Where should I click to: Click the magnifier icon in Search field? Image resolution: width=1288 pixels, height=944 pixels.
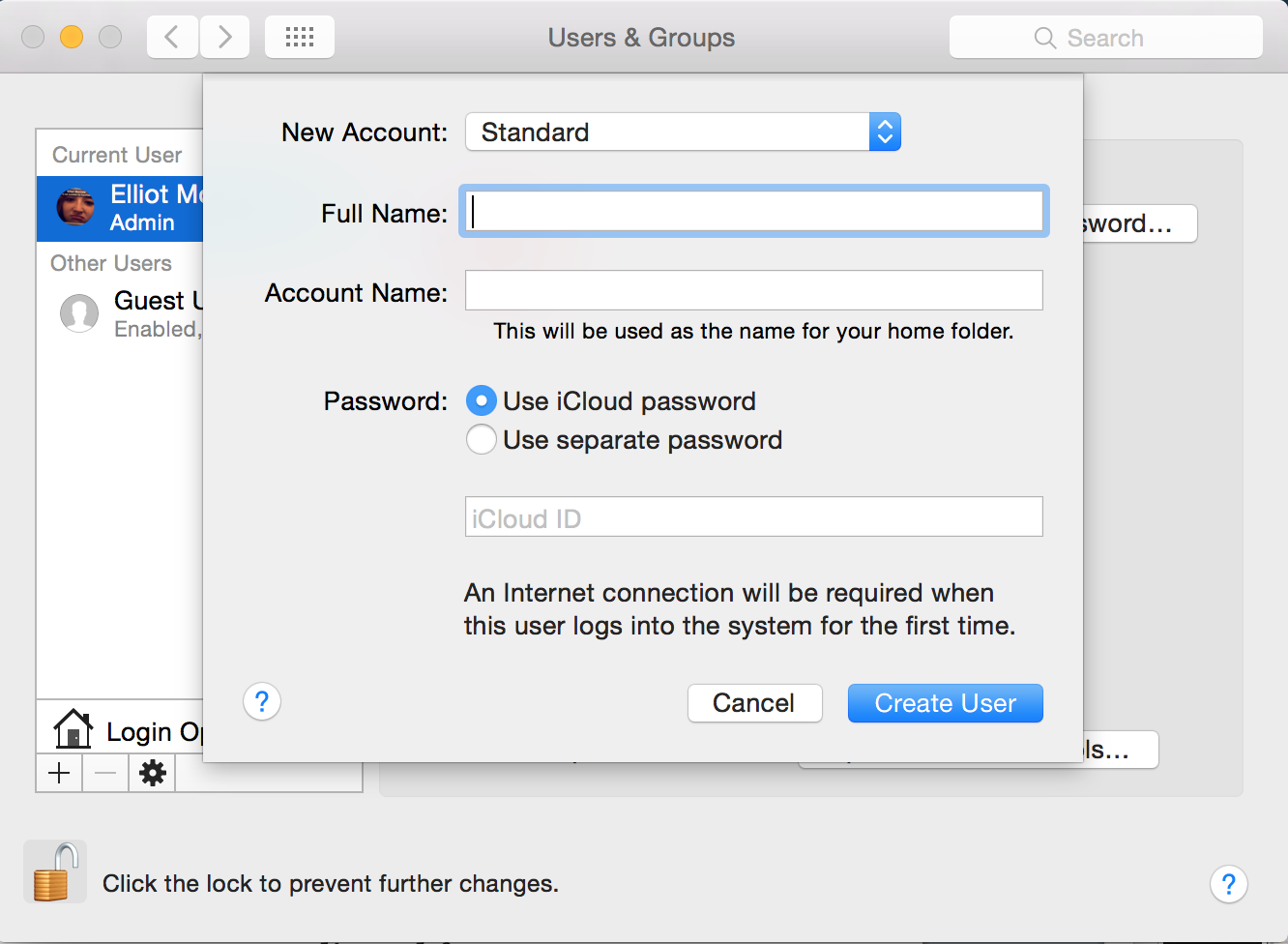1044,38
